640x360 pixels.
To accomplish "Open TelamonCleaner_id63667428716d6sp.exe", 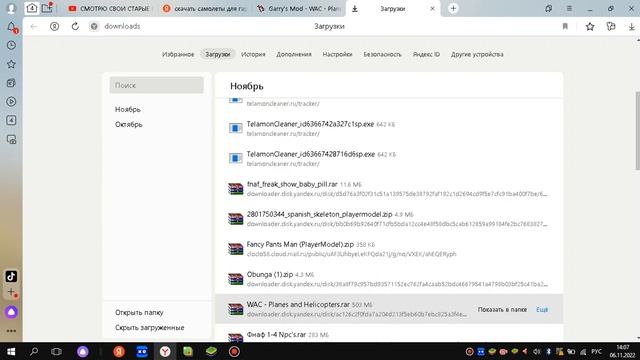I will tap(311, 154).
